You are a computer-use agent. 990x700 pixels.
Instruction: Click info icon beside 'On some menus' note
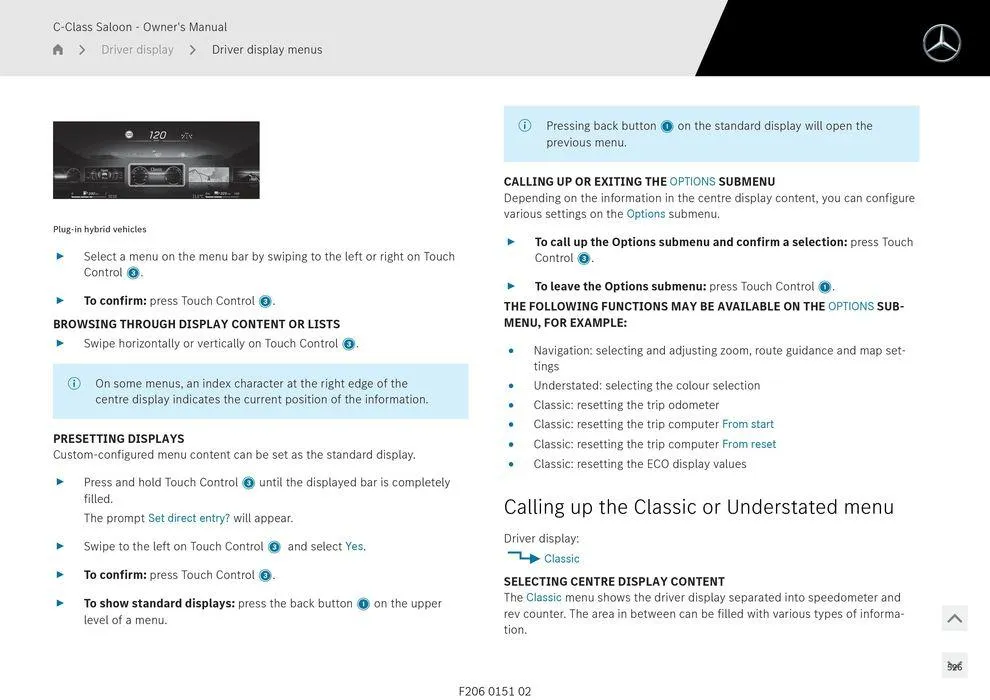click(74, 384)
